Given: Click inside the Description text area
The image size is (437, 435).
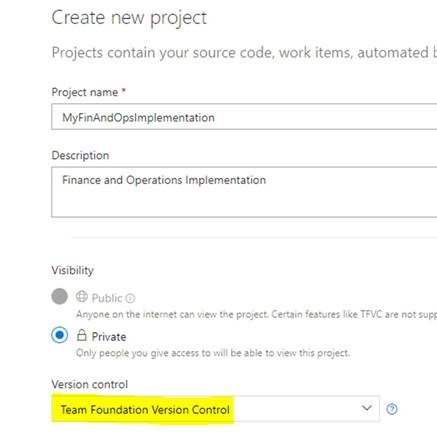Looking at the screenshot, I should point(244,192).
